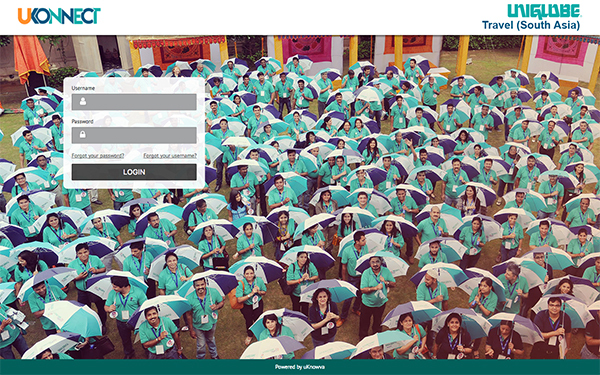Focus the Username input field
Image resolution: width=600 pixels, height=375 pixels.
tap(134, 102)
